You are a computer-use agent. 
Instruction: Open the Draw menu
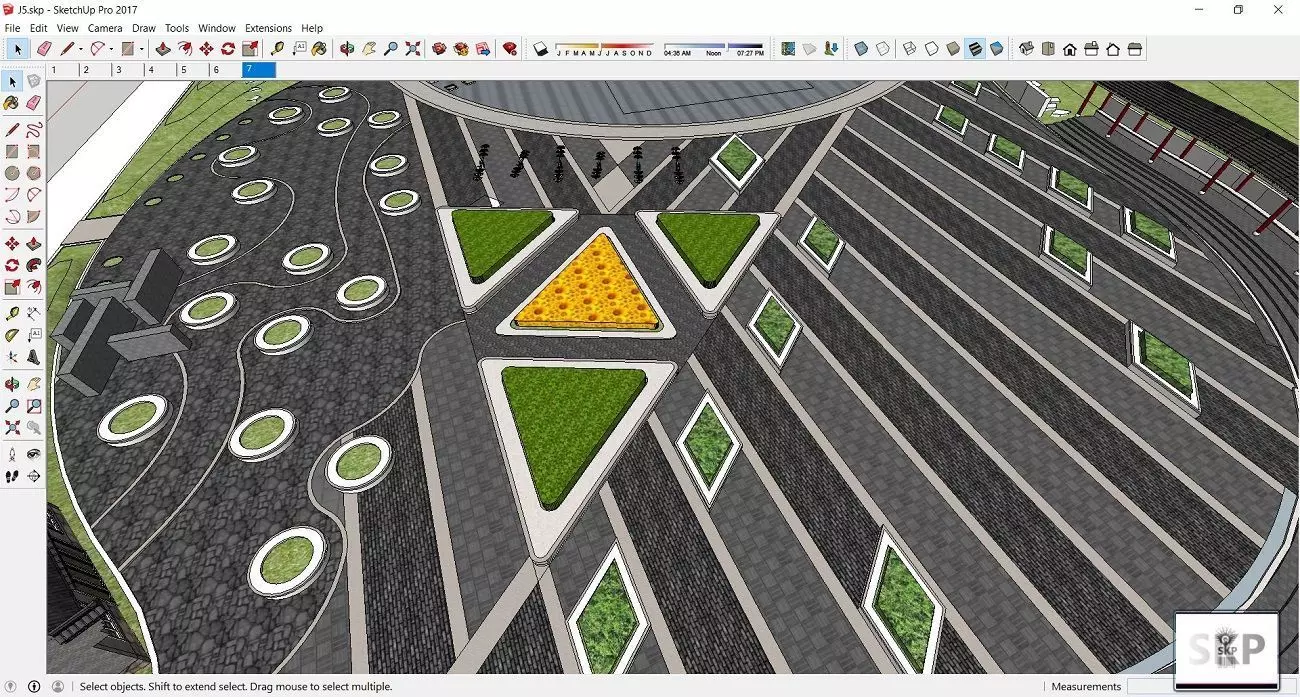click(x=144, y=28)
